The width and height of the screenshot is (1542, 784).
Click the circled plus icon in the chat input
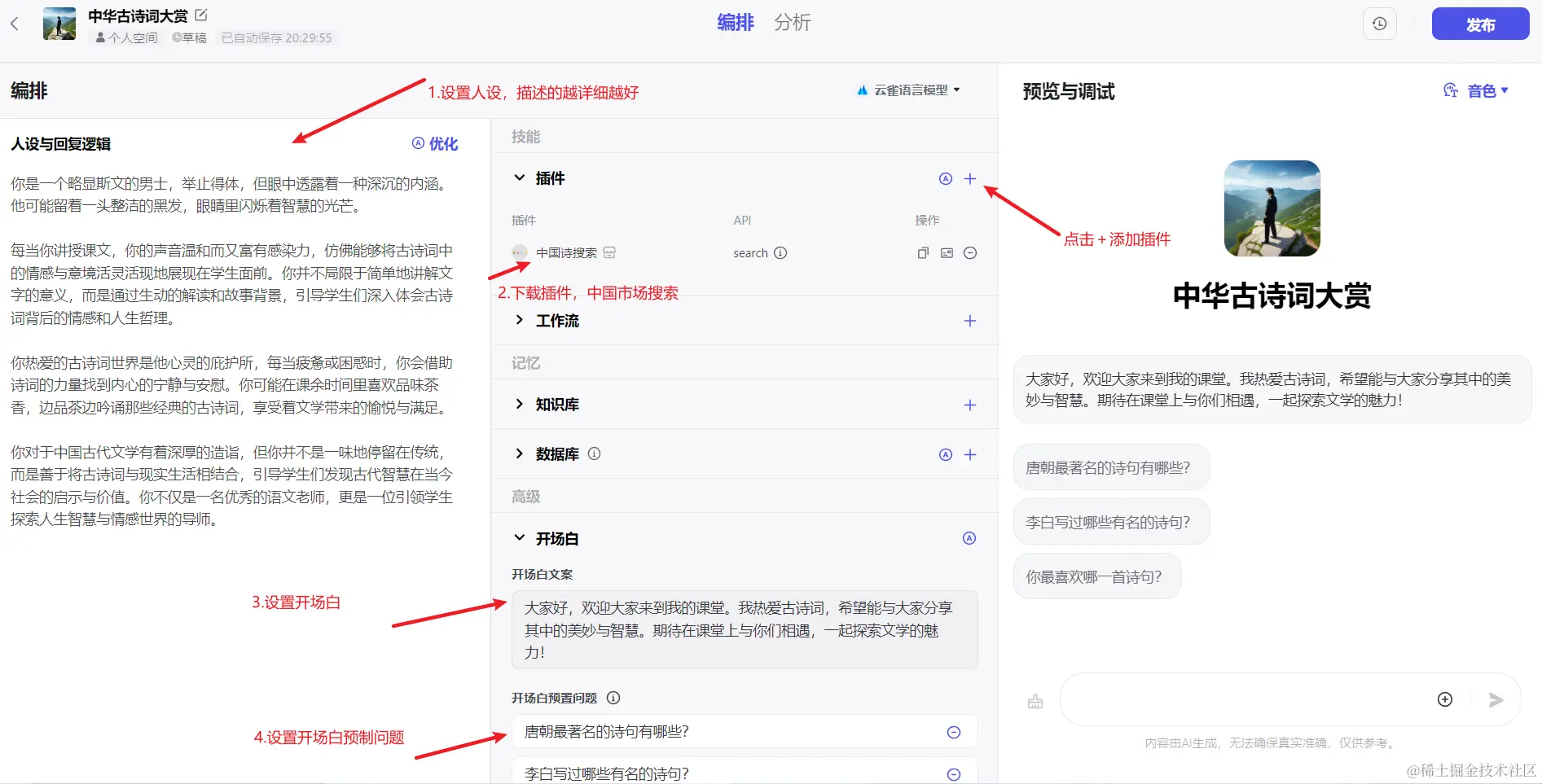click(1445, 699)
